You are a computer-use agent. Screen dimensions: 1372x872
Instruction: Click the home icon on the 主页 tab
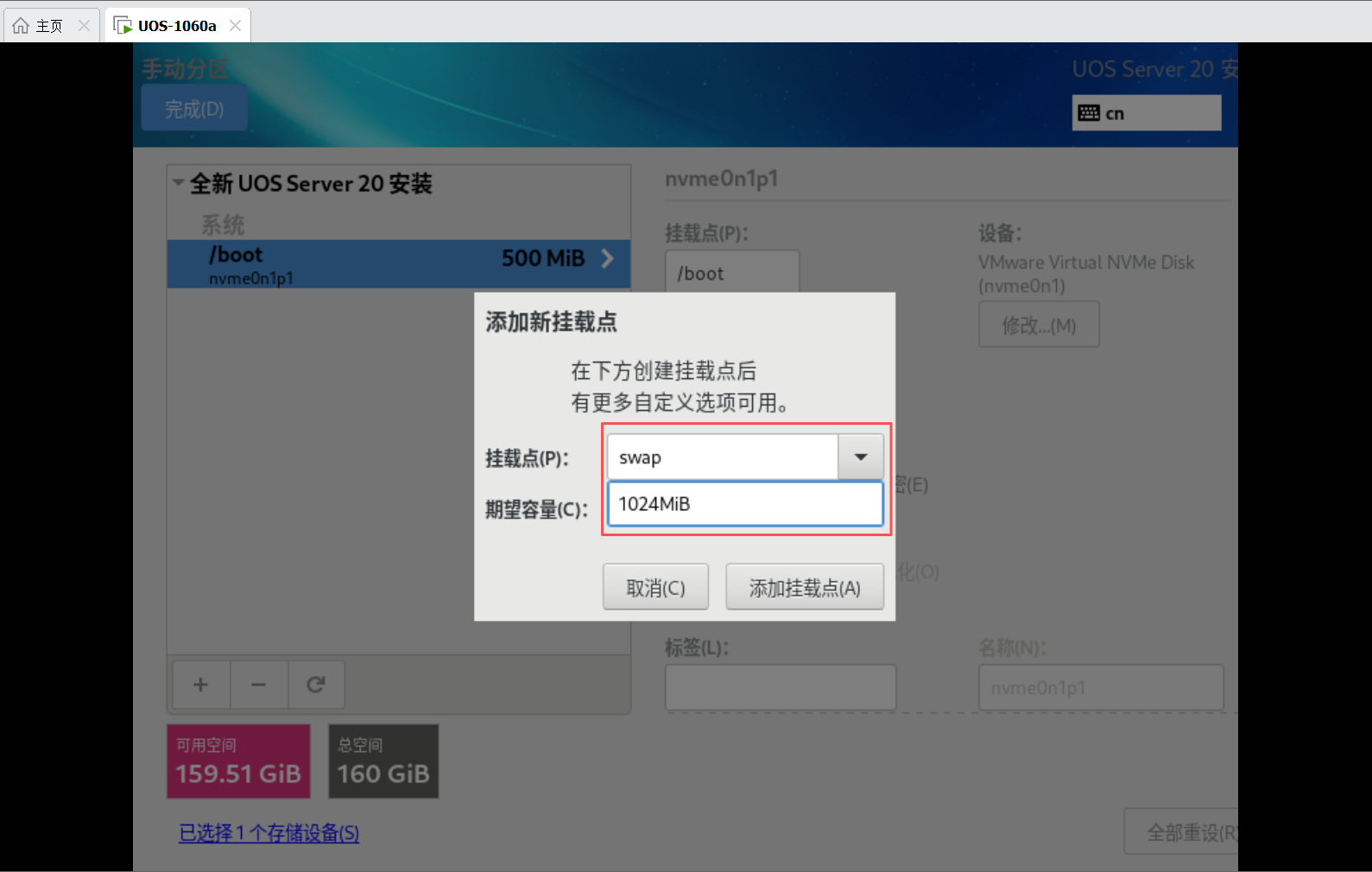pos(21,26)
